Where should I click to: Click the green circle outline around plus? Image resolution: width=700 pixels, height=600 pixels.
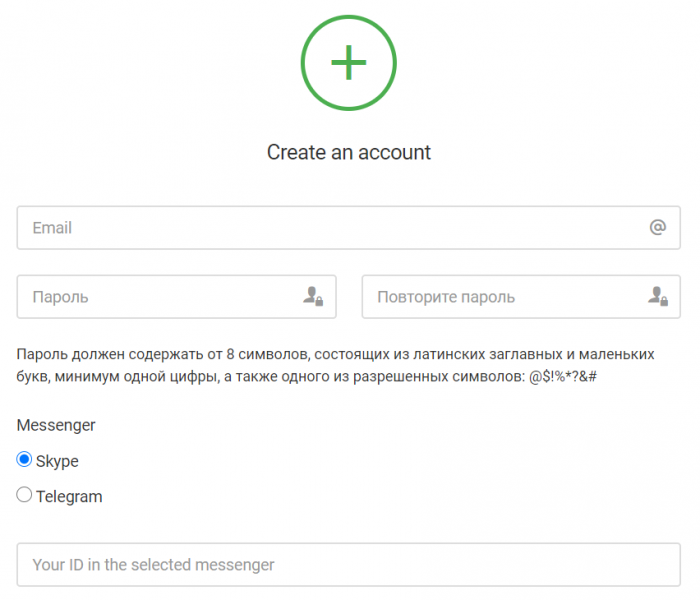point(349,62)
